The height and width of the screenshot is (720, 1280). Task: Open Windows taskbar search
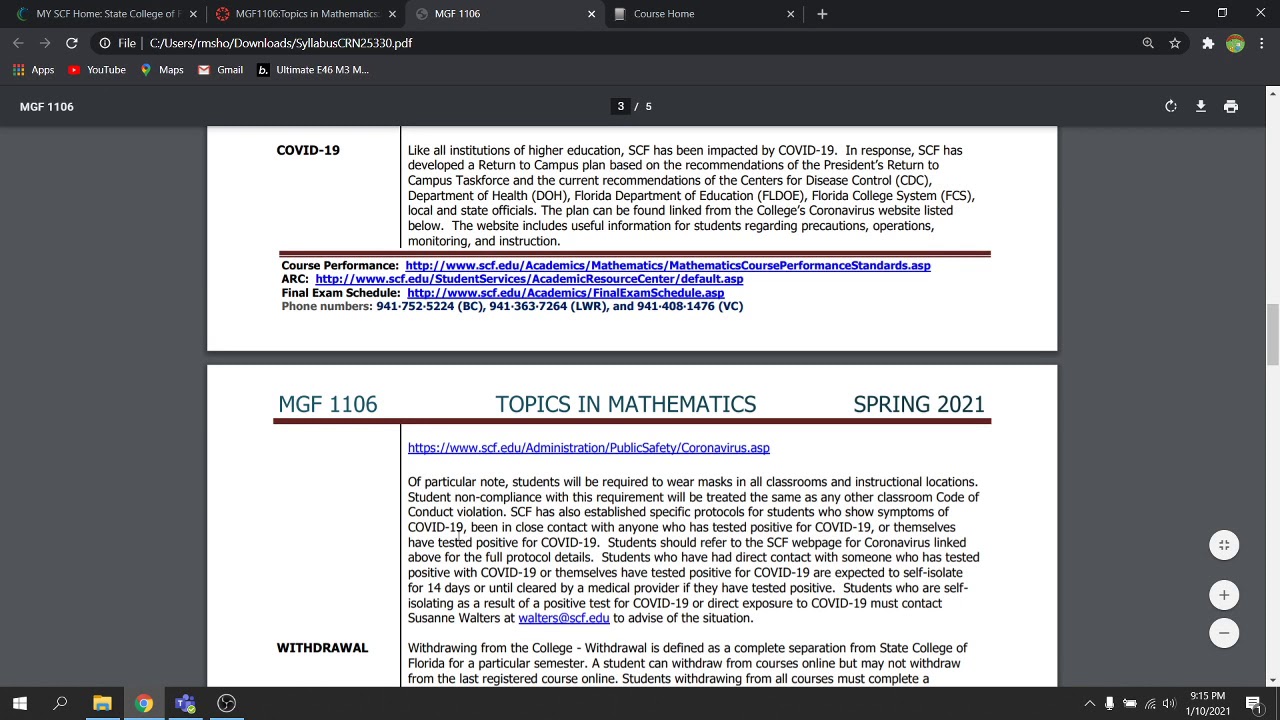60,703
